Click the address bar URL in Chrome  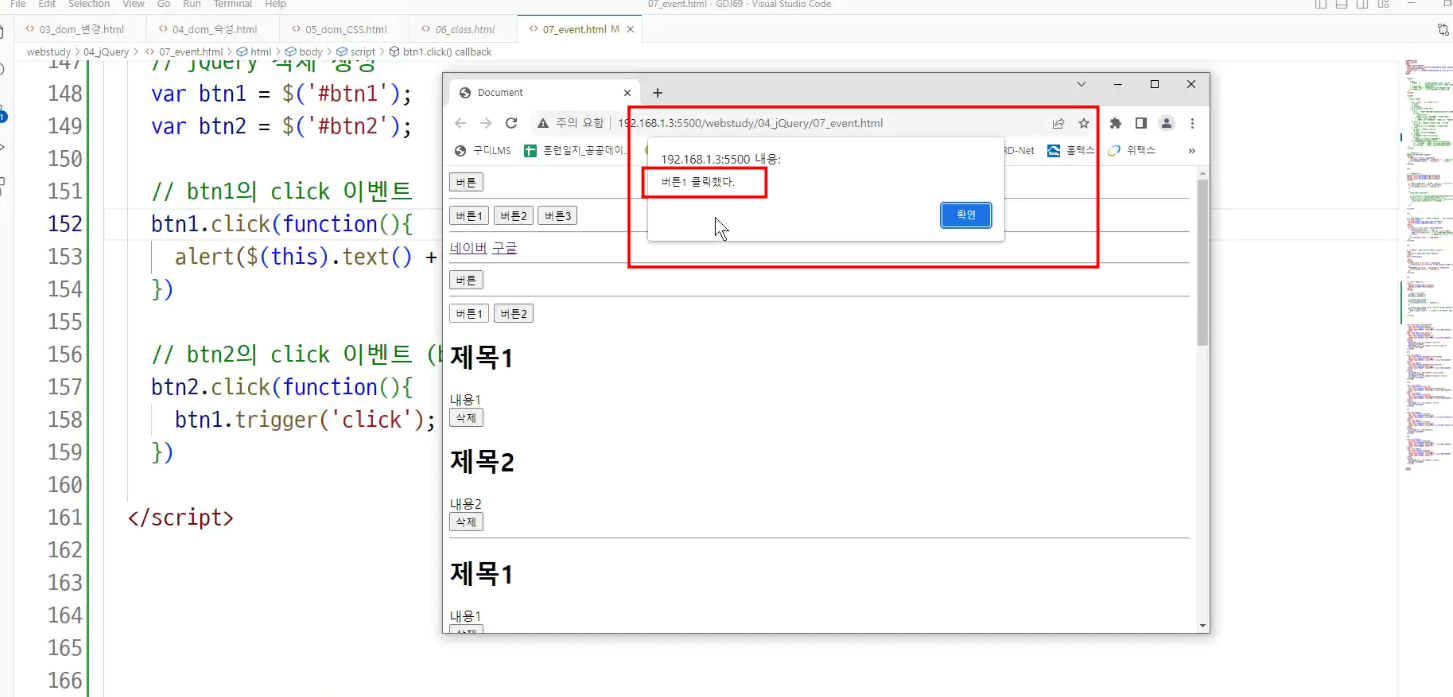click(750, 123)
